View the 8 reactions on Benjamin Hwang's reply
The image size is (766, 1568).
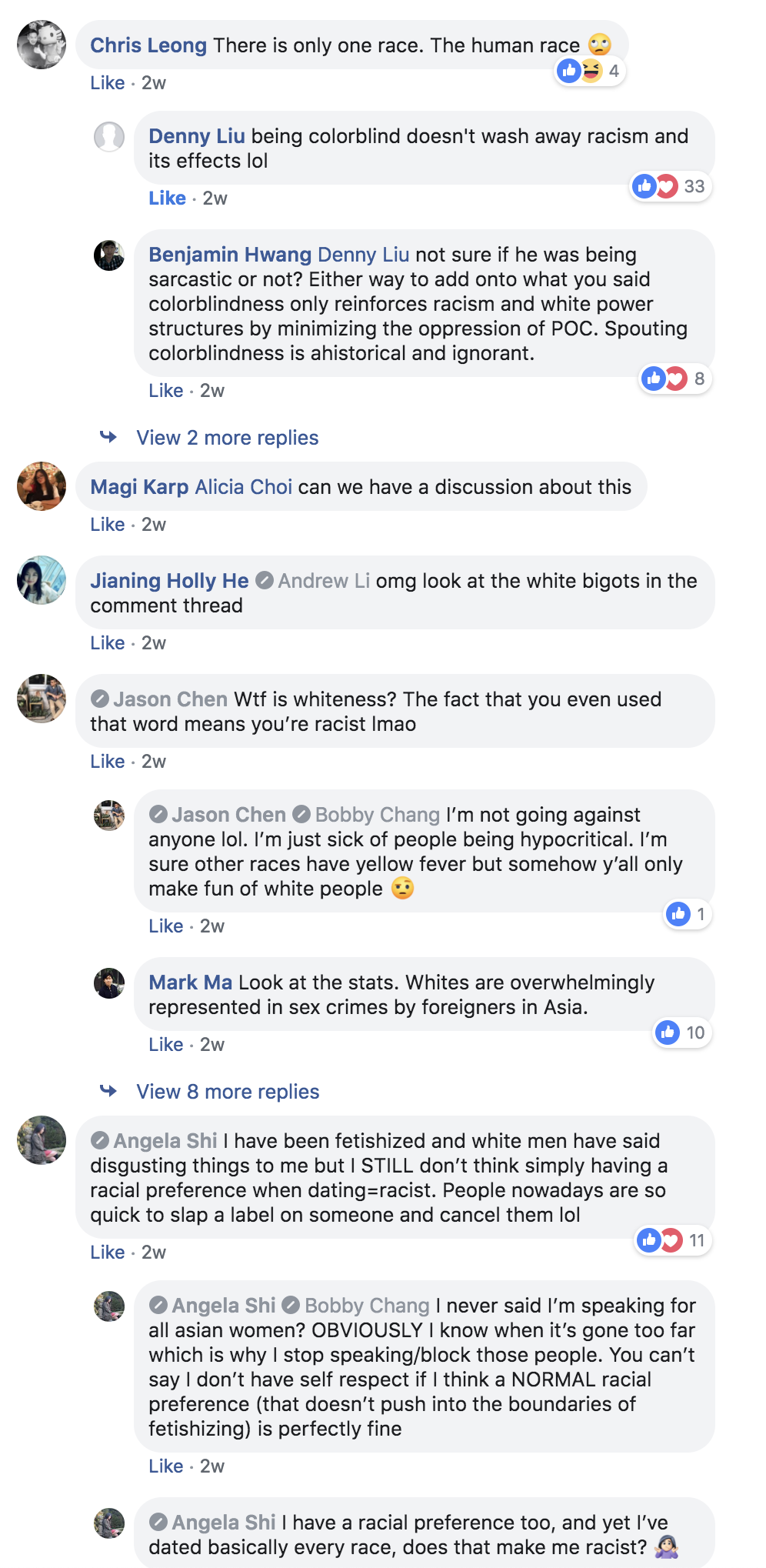click(675, 379)
